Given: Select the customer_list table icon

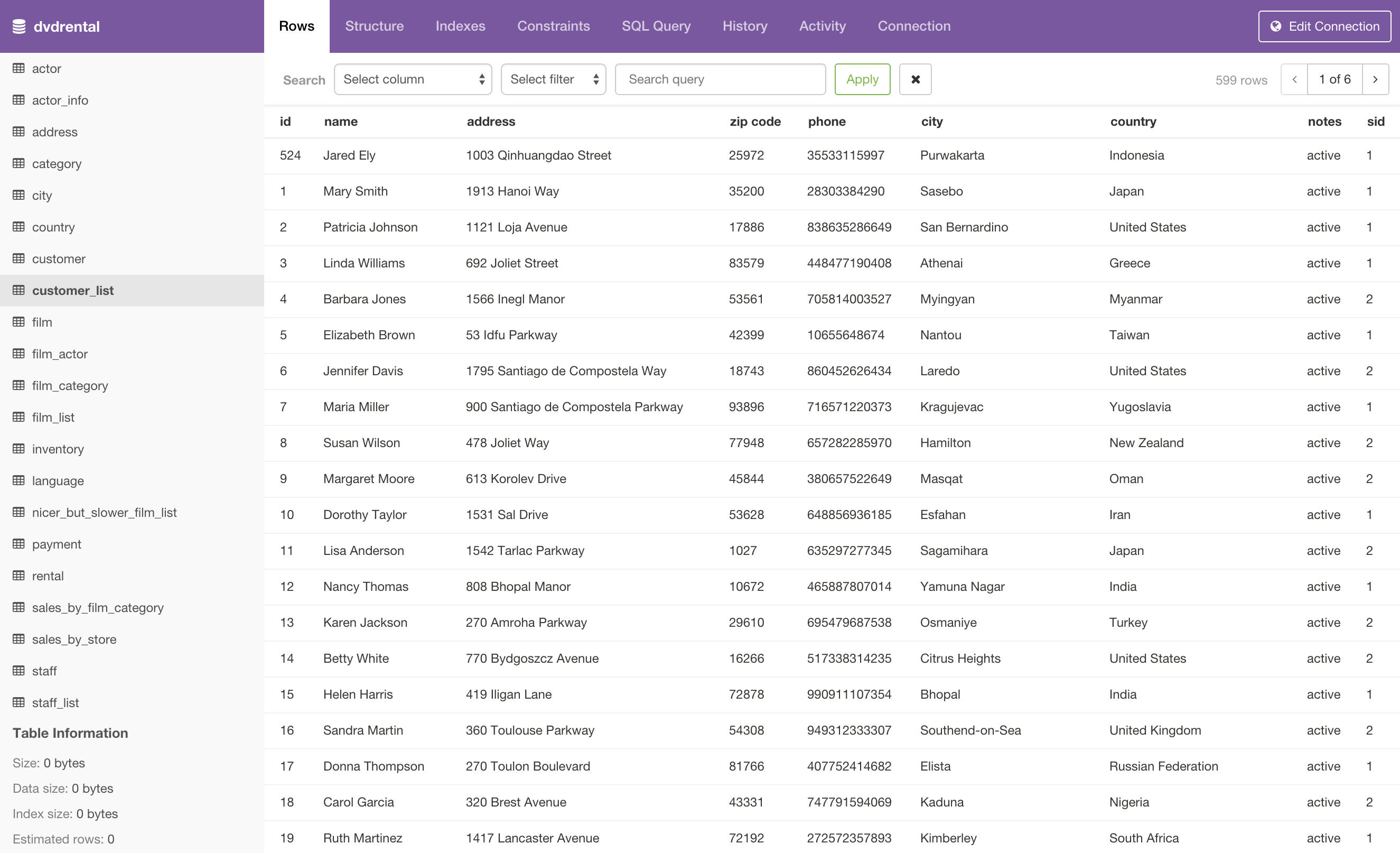Looking at the screenshot, I should 18,290.
